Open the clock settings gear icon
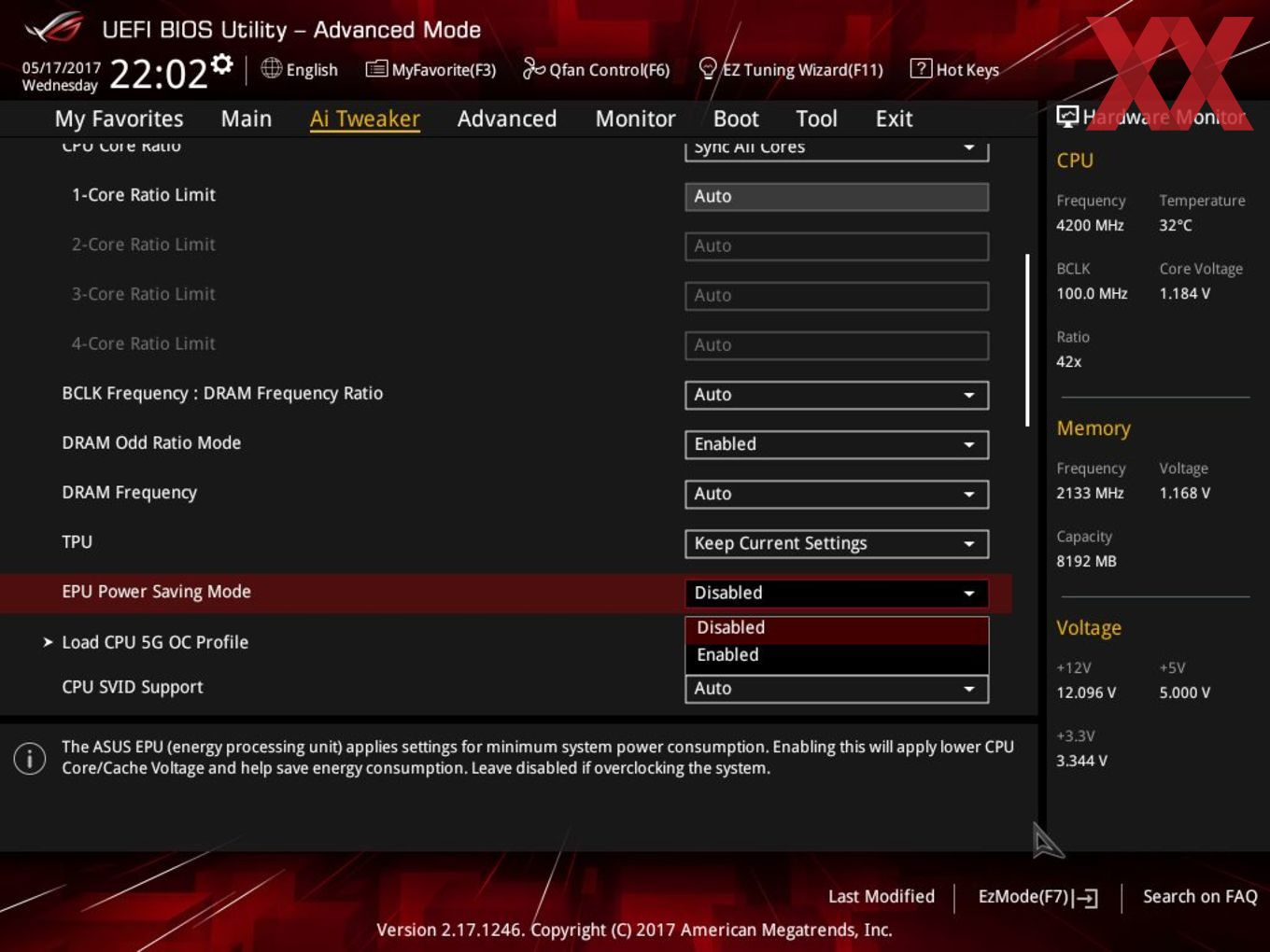 pos(222,63)
